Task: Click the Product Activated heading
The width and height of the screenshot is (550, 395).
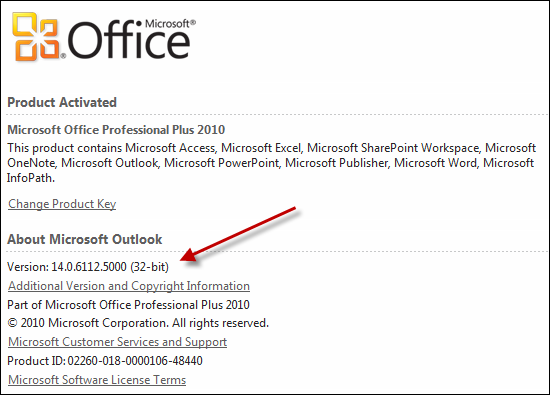Action: 62,102
